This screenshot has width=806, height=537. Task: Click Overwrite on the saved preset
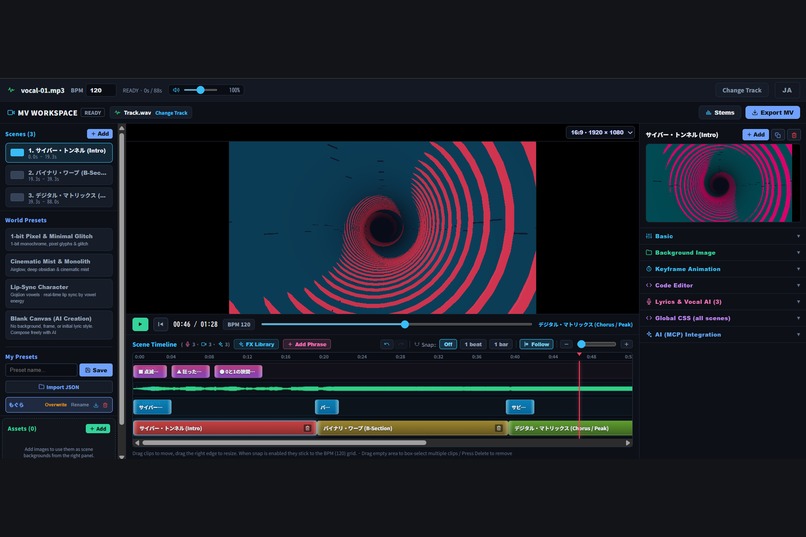coord(56,405)
